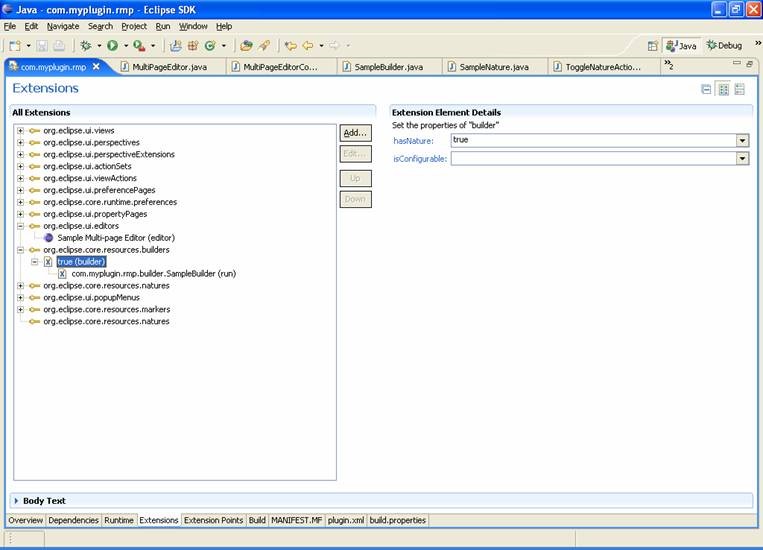This screenshot has width=763, height=550.
Task: Click the New wizard toolbar icon
Action: (15, 46)
